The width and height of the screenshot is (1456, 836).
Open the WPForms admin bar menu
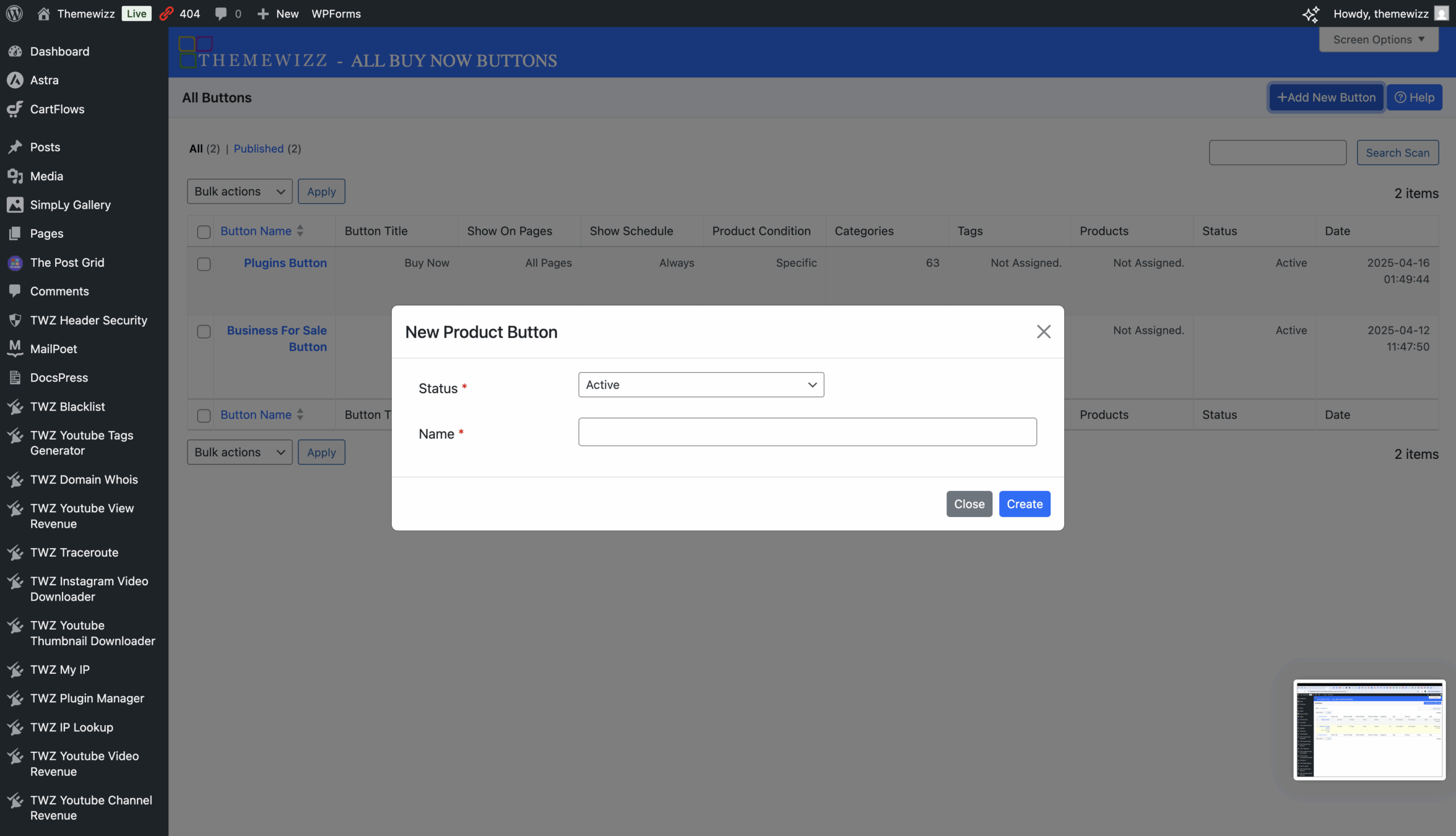(336, 13)
